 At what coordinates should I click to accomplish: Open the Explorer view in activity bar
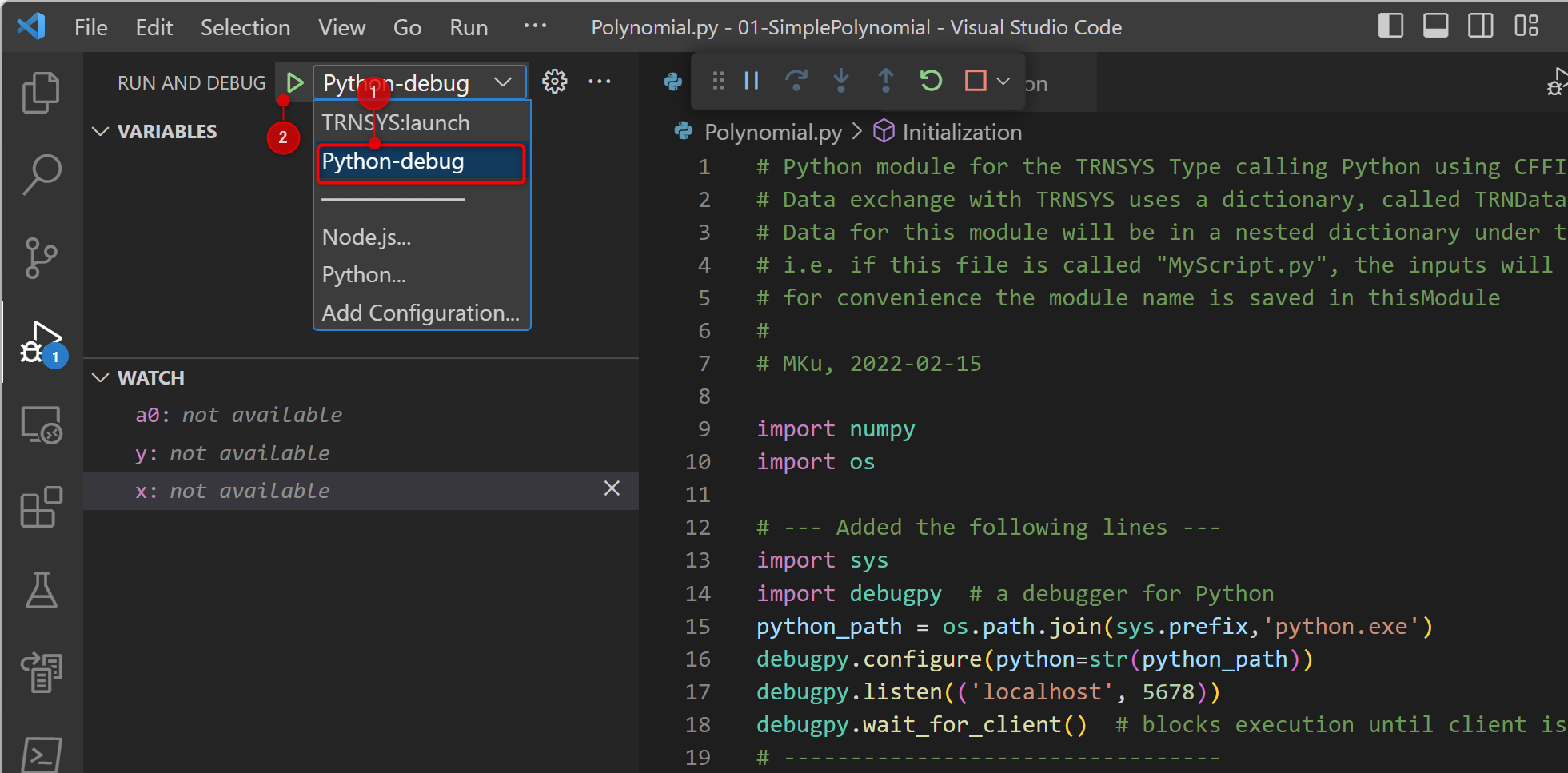click(x=41, y=92)
